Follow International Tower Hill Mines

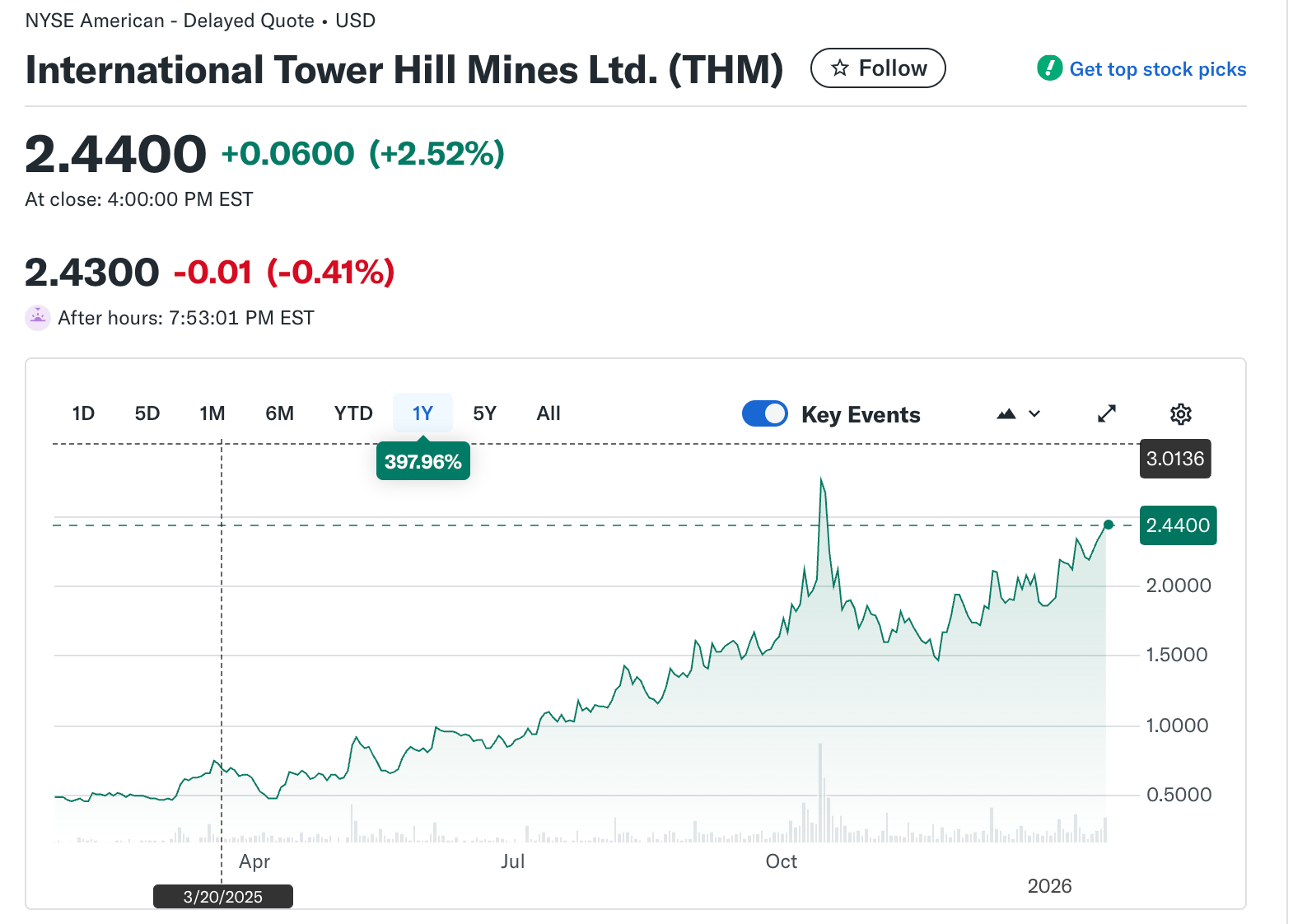pyautogui.click(x=878, y=68)
